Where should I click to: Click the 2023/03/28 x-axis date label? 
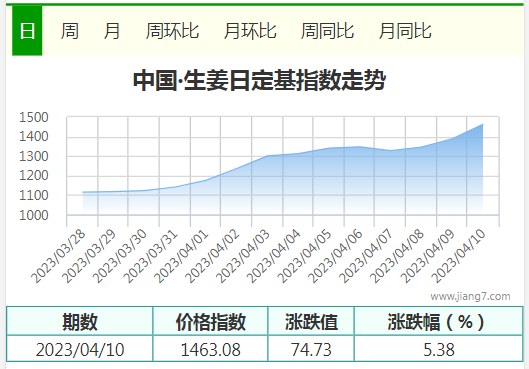pyautogui.click(x=59, y=256)
